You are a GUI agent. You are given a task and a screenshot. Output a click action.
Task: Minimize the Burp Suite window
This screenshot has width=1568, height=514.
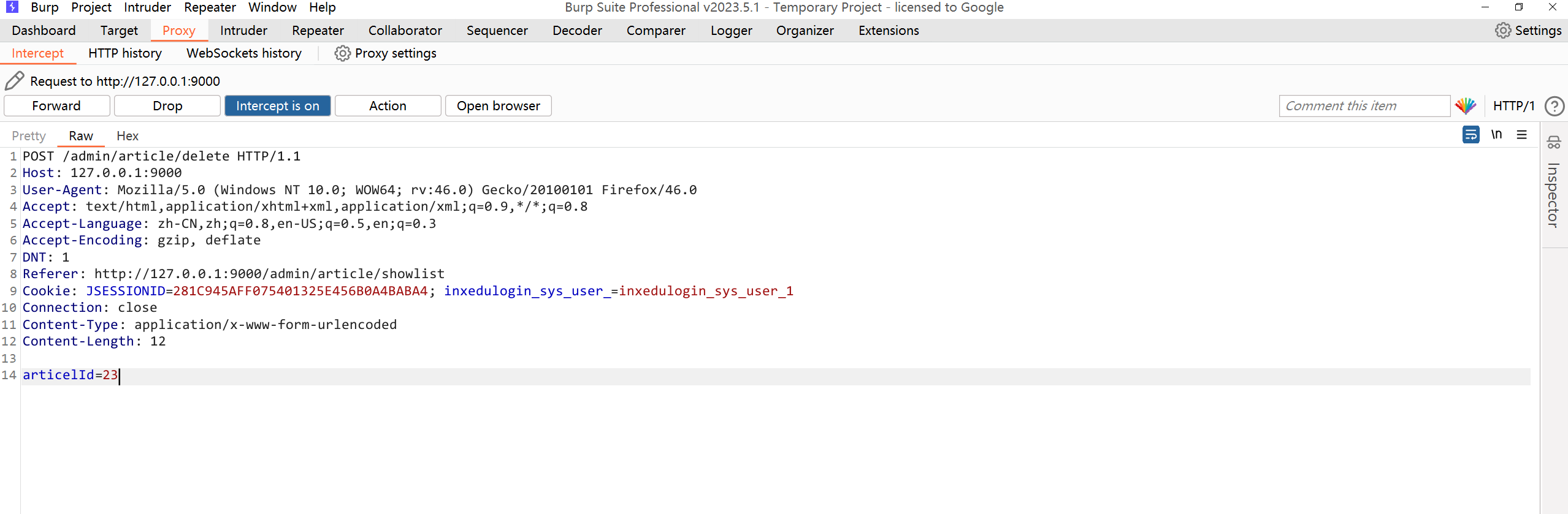point(1485,7)
